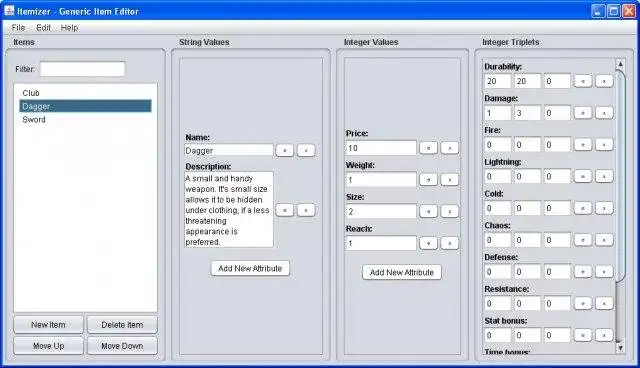Click the asterisk button in Size row

click(x=428, y=211)
